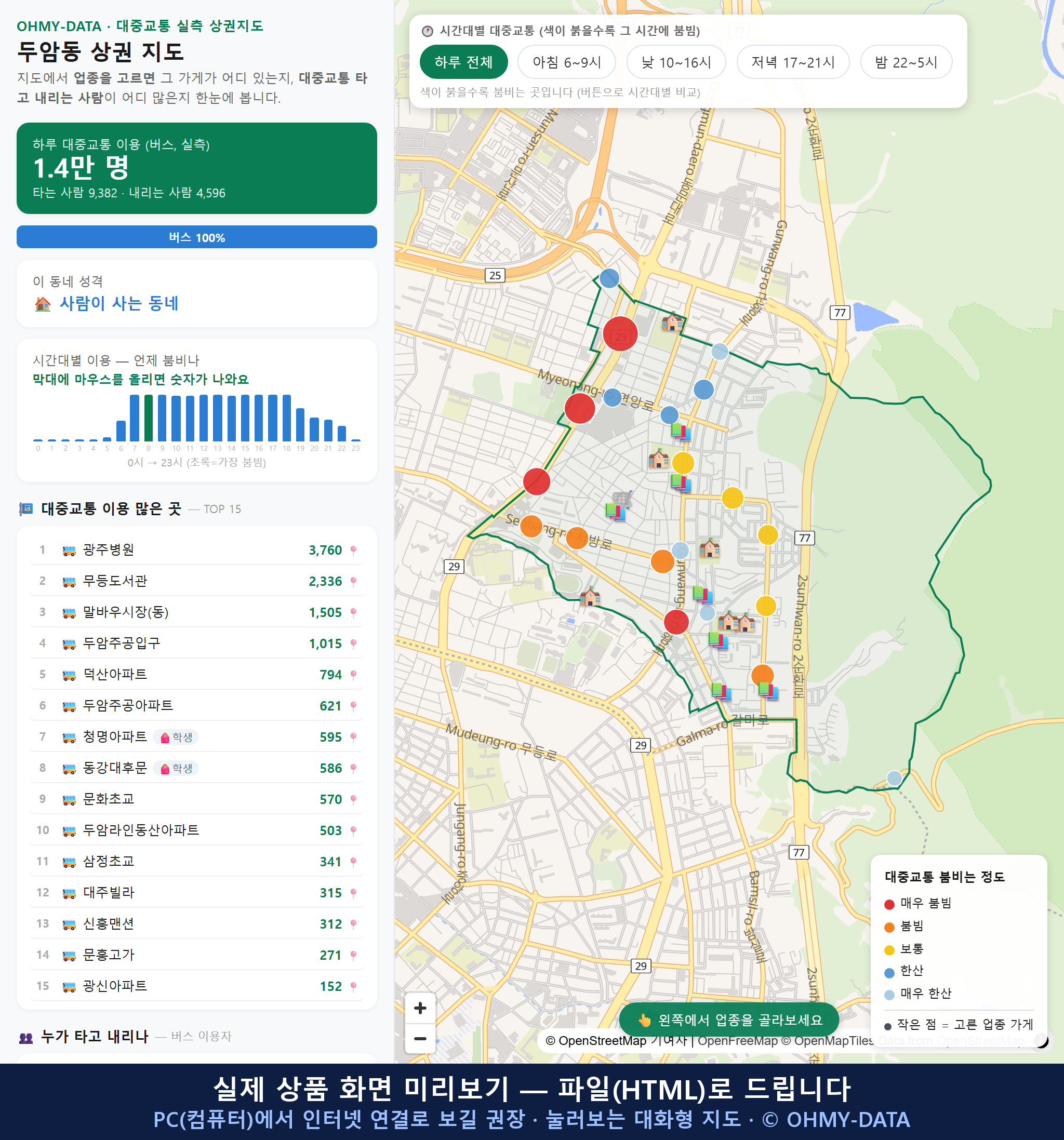The image size is (1064, 1140).
Task: Click the 광주병원 list row
Action: [x=197, y=551]
